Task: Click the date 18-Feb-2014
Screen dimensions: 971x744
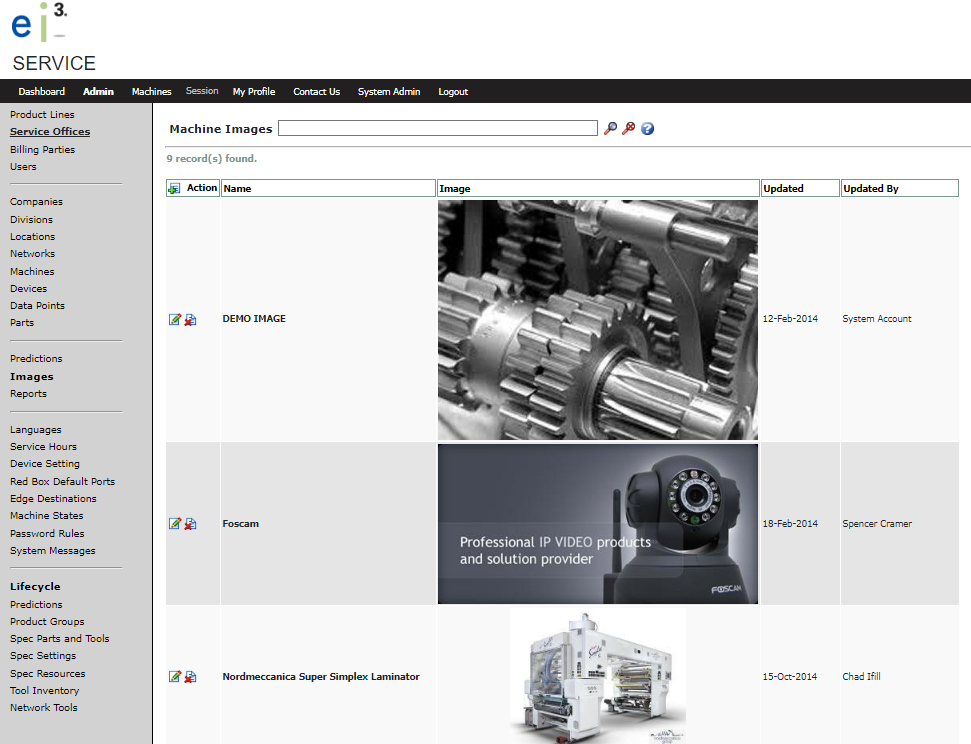Action: [790, 523]
